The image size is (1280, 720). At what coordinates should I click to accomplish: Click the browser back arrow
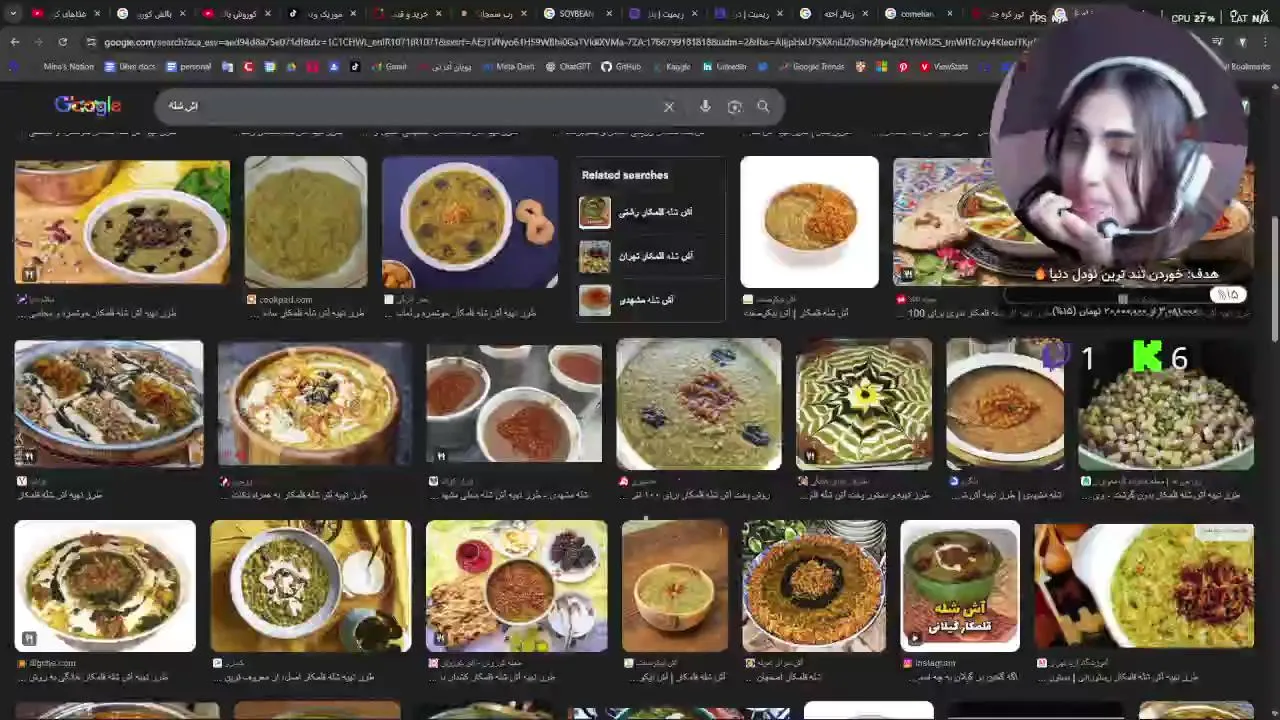click(14, 42)
